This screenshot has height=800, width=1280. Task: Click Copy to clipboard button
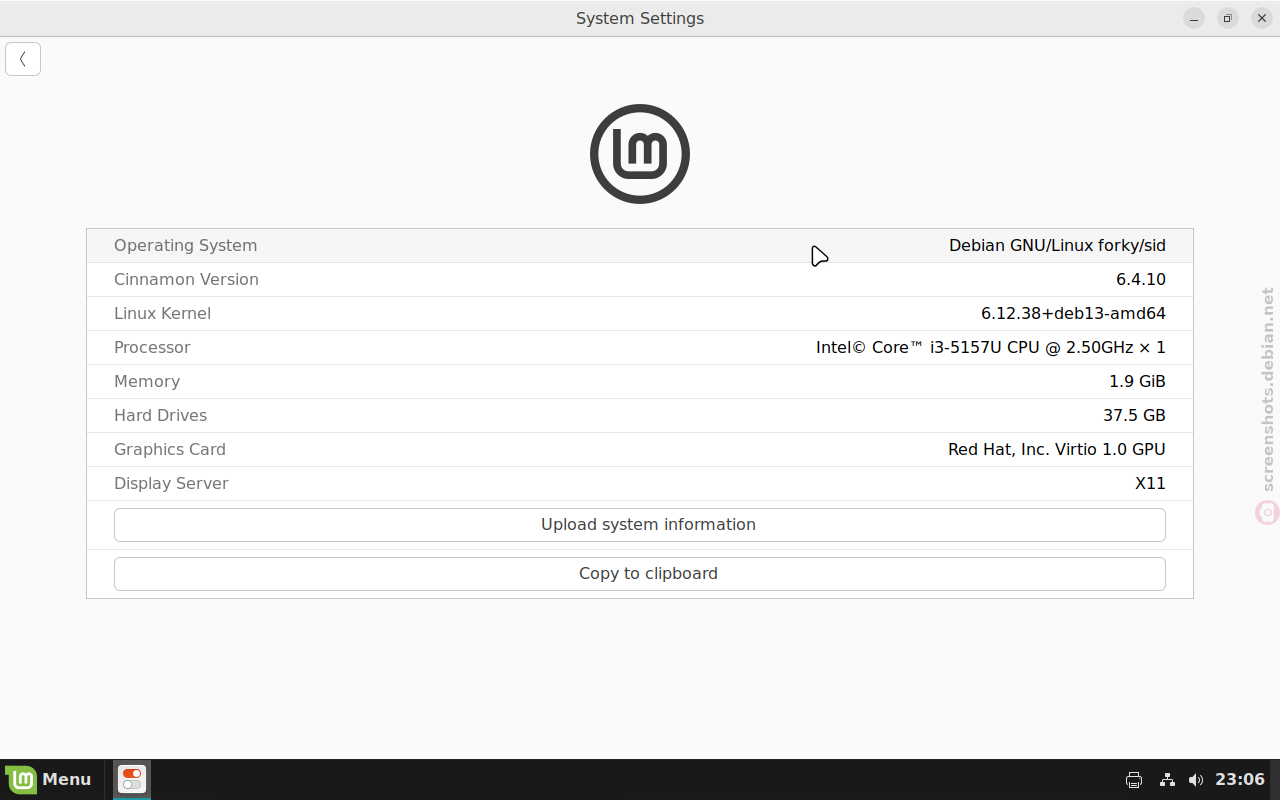(640, 574)
